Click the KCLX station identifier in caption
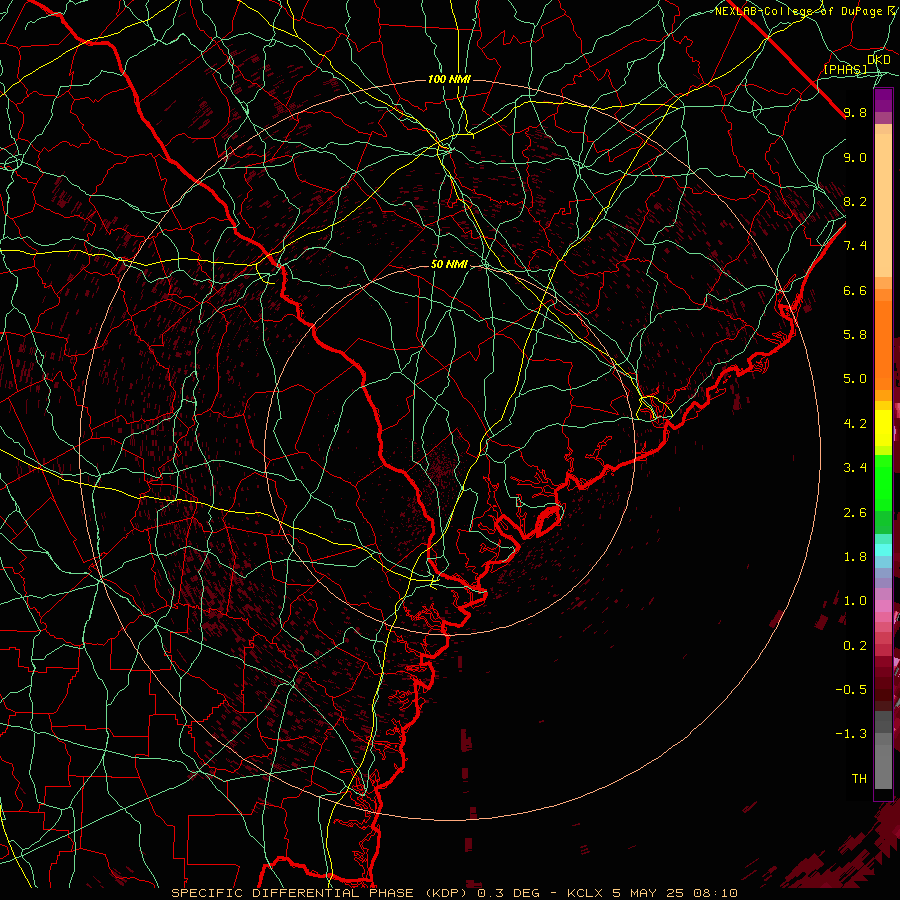Viewport: 900px width, 900px height. pyautogui.click(x=585, y=893)
